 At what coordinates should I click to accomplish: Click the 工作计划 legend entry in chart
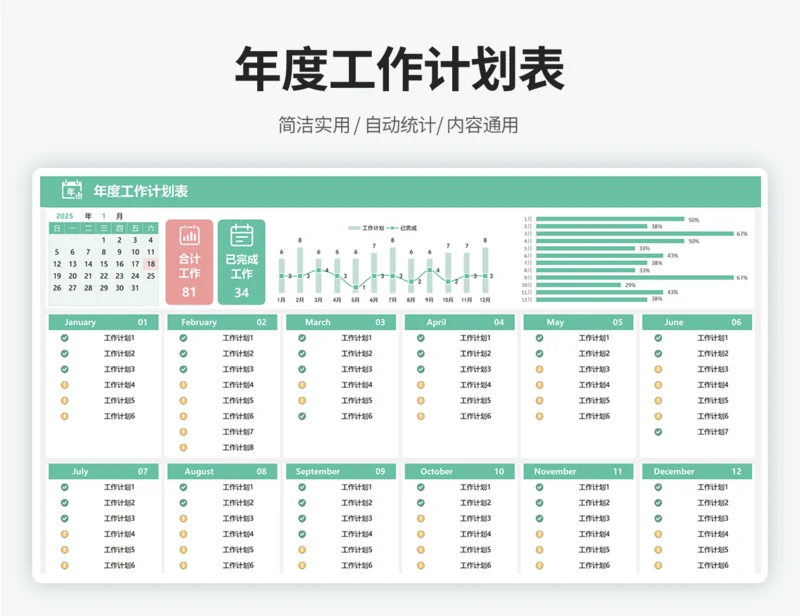click(366, 228)
